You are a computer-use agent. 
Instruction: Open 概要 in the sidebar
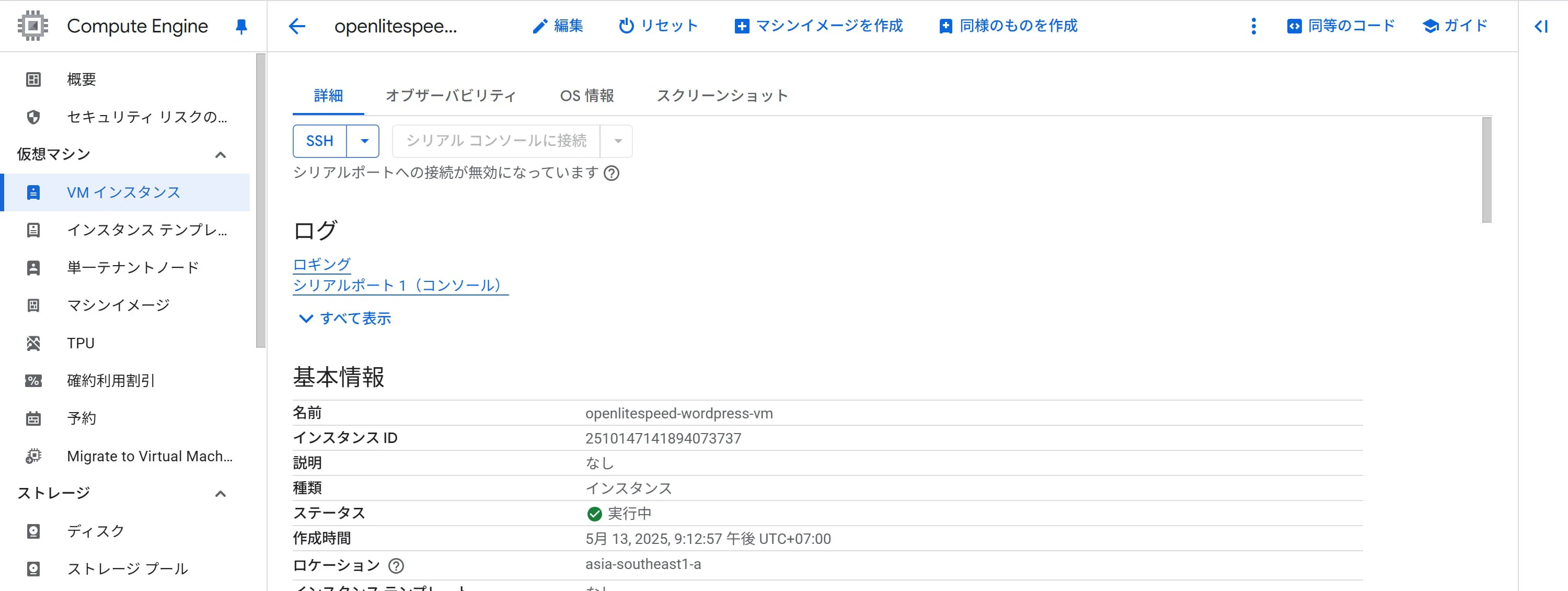click(82, 79)
